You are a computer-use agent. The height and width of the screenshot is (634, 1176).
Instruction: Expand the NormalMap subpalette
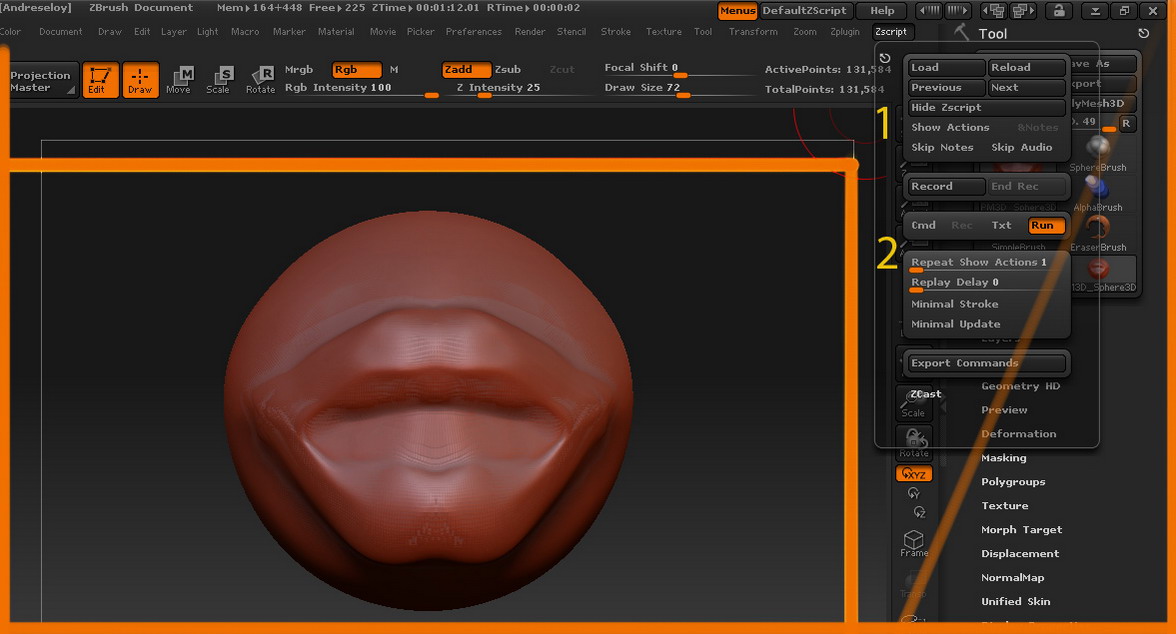tap(1012, 578)
